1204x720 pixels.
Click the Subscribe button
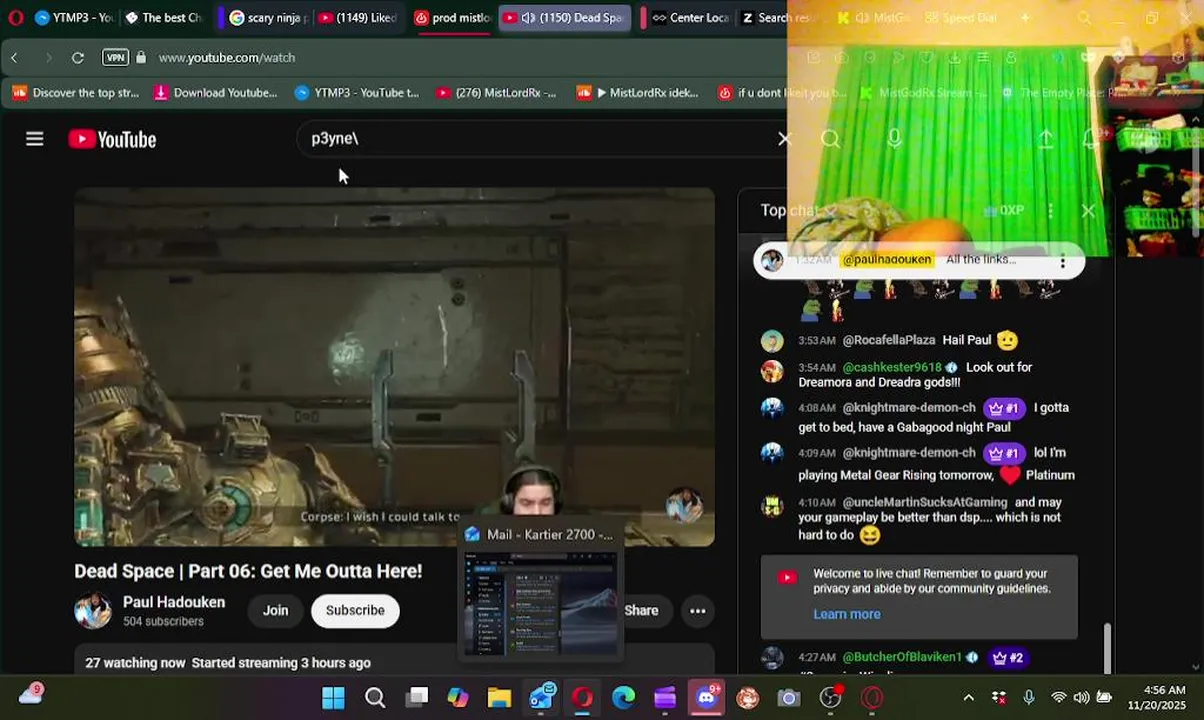coord(355,610)
